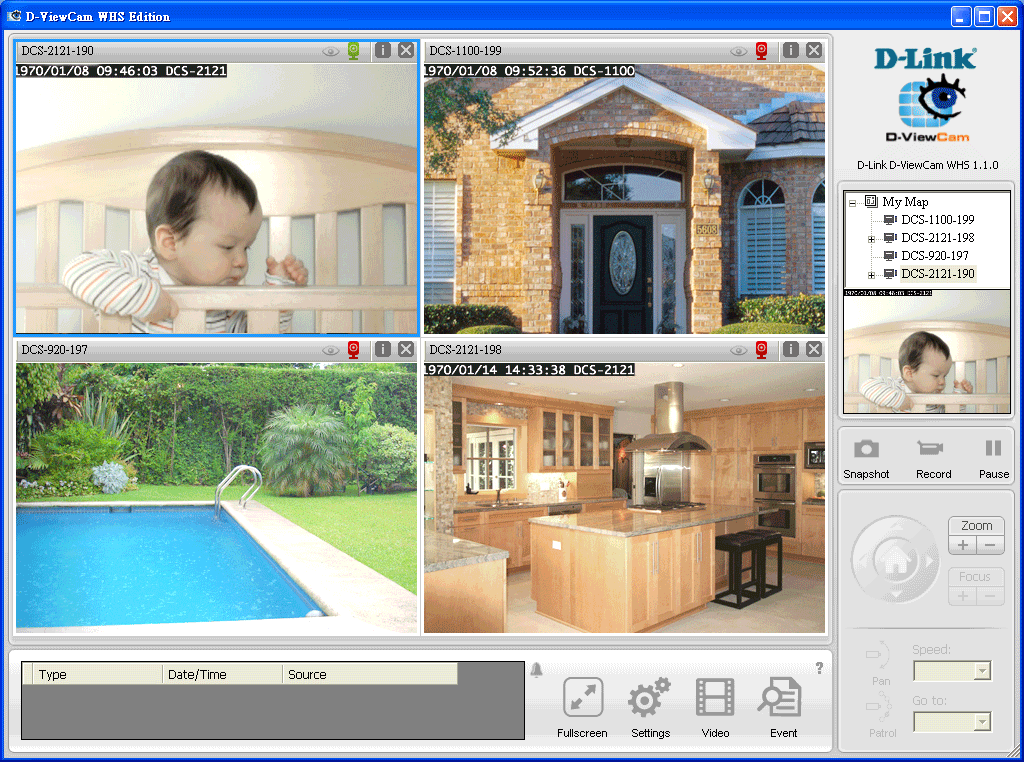1024x762 pixels.
Task: Select DCS-920-197 in camera tree
Action: [935, 256]
